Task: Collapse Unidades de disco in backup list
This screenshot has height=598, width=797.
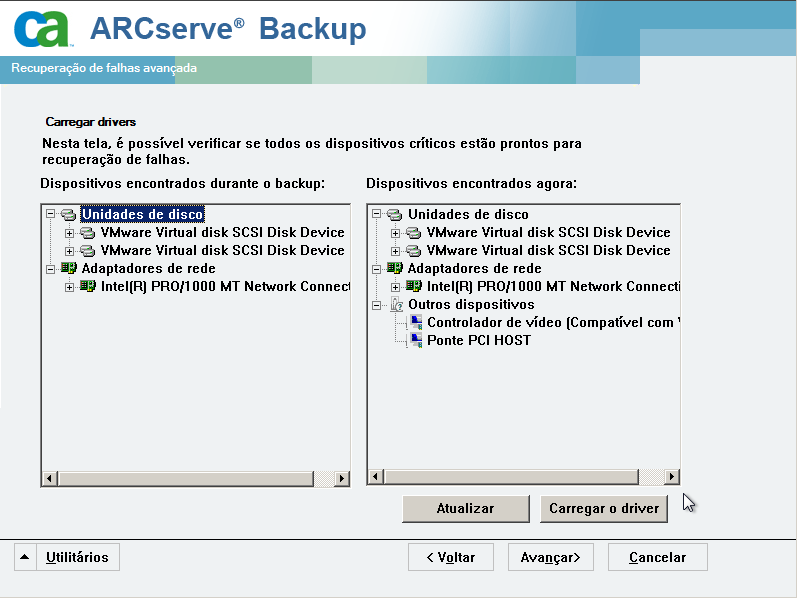Action: pyautogui.click(x=50, y=214)
